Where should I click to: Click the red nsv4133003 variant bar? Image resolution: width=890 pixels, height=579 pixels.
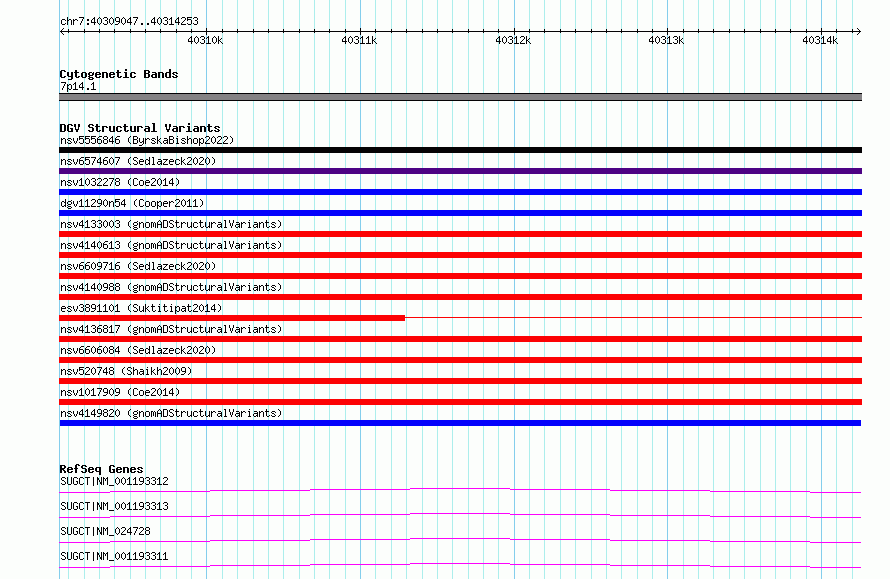[x=460, y=234]
